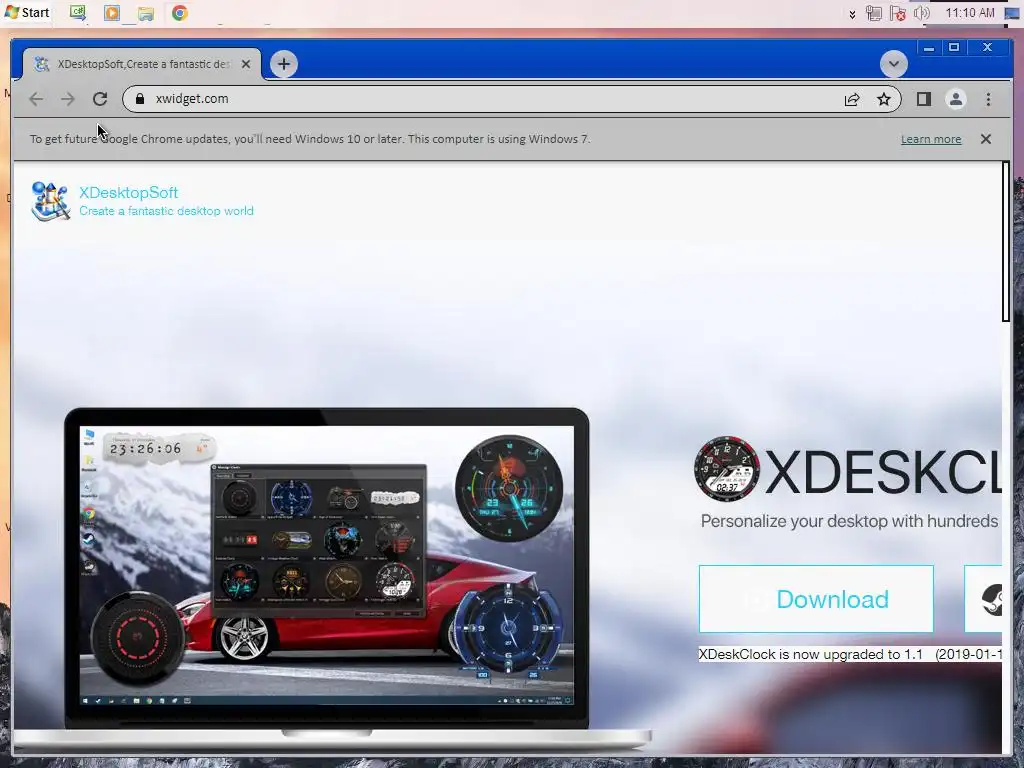The image size is (1024, 768).
Task: Click the Download button
Action: 816,599
